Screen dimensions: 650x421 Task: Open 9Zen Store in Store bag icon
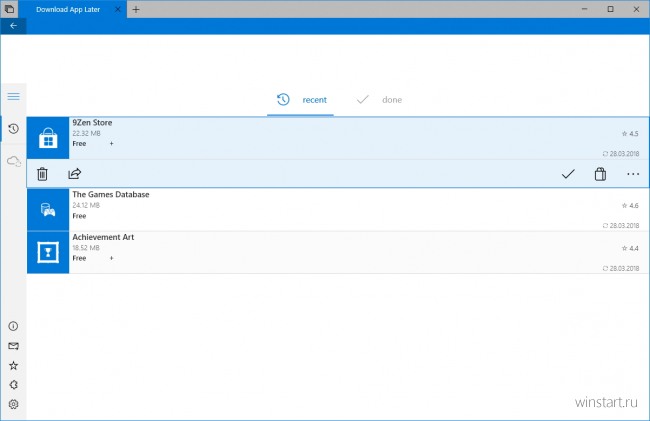tap(600, 174)
